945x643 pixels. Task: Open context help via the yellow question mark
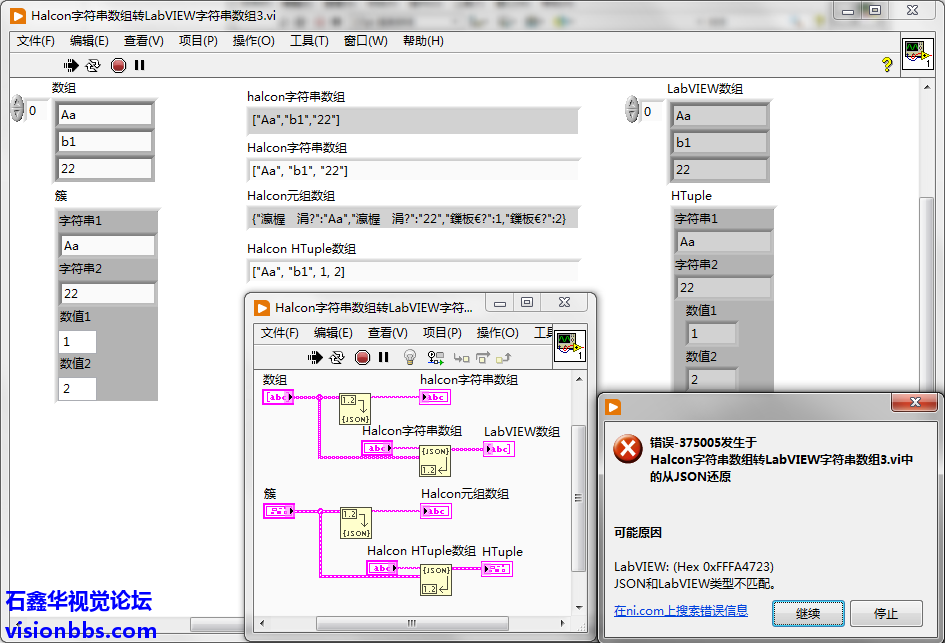click(887, 64)
